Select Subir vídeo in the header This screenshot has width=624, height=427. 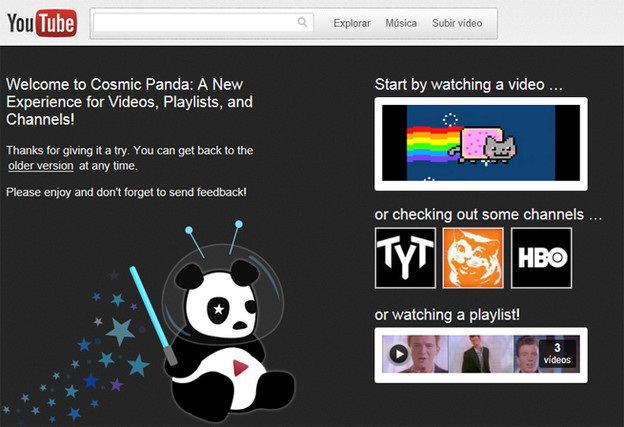point(457,23)
